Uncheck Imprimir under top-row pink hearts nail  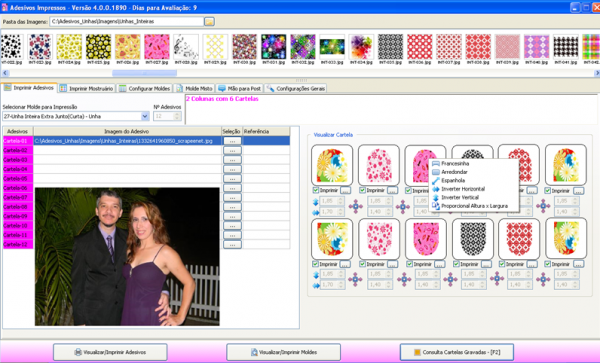[x=362, y=190]
